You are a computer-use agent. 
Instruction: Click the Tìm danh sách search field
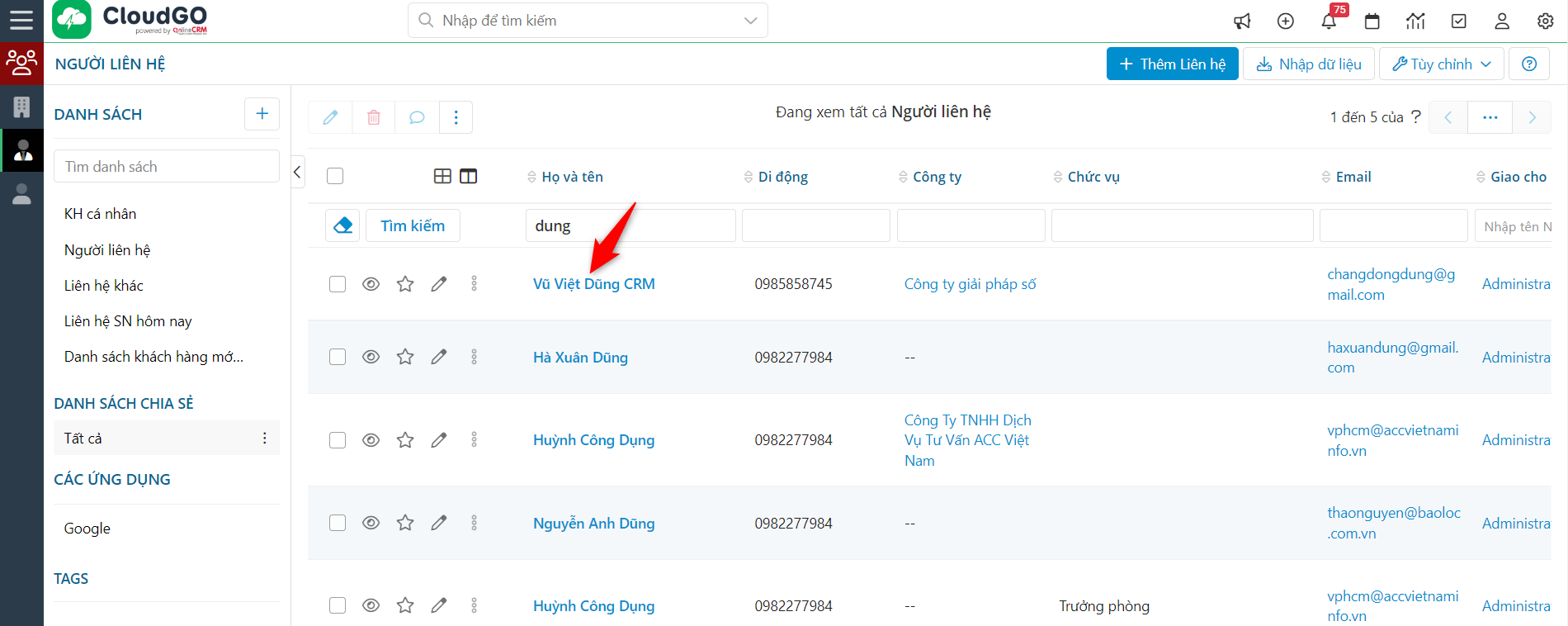[167, 167]
